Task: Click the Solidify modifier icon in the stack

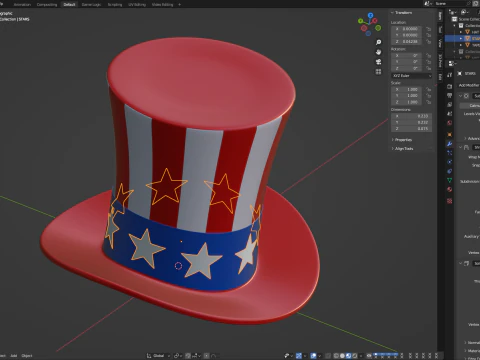Action: (x=466, y=263)
